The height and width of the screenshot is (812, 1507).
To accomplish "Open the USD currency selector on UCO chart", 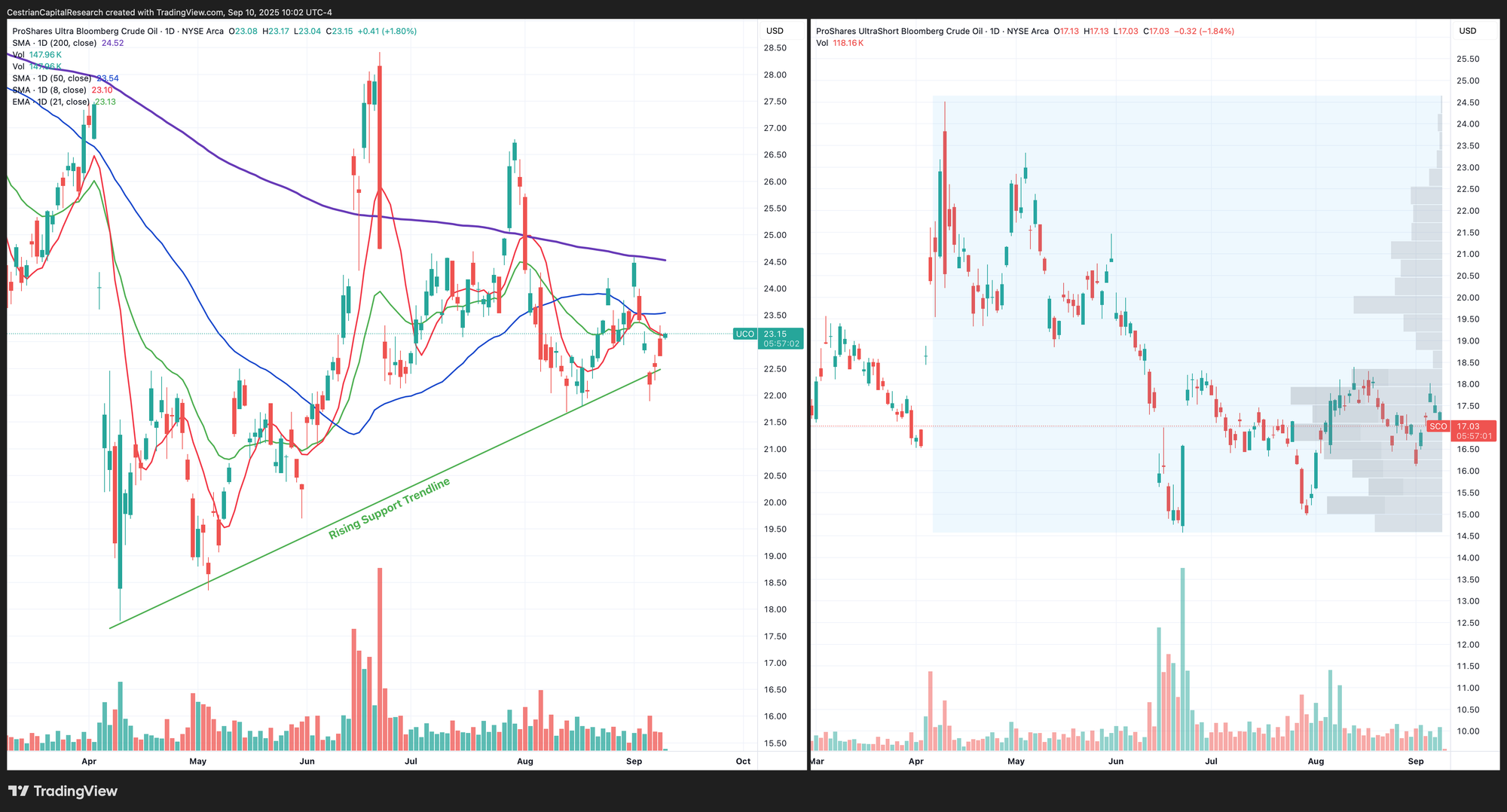I will 775,31.
